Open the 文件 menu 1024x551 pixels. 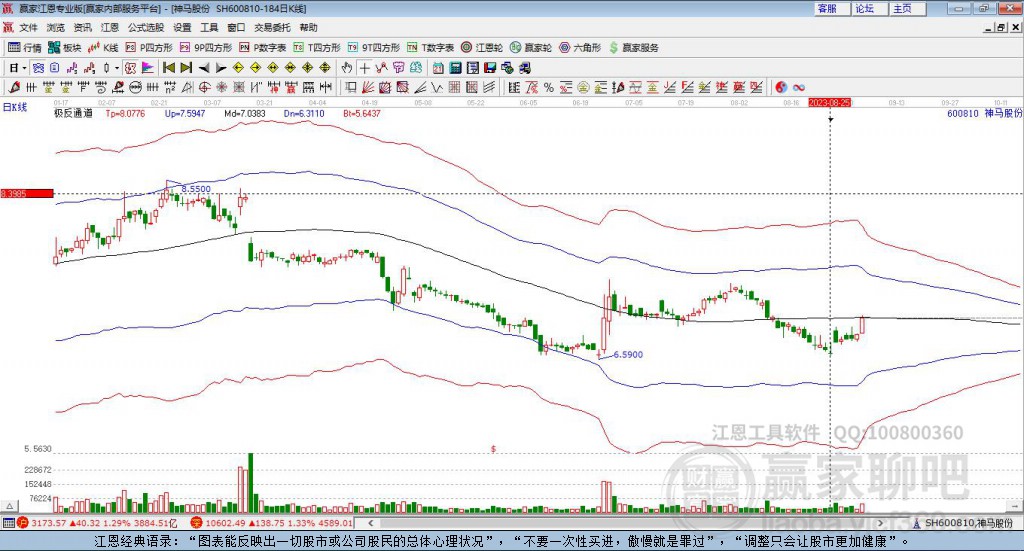[x=28, y=27]
